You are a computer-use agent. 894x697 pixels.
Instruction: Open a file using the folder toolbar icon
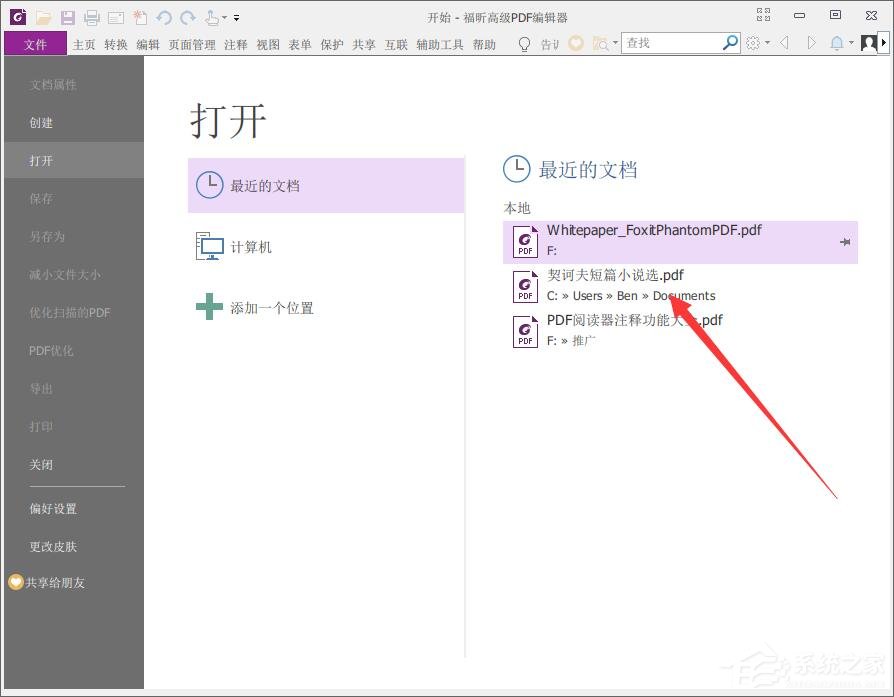tap(42, 16)
